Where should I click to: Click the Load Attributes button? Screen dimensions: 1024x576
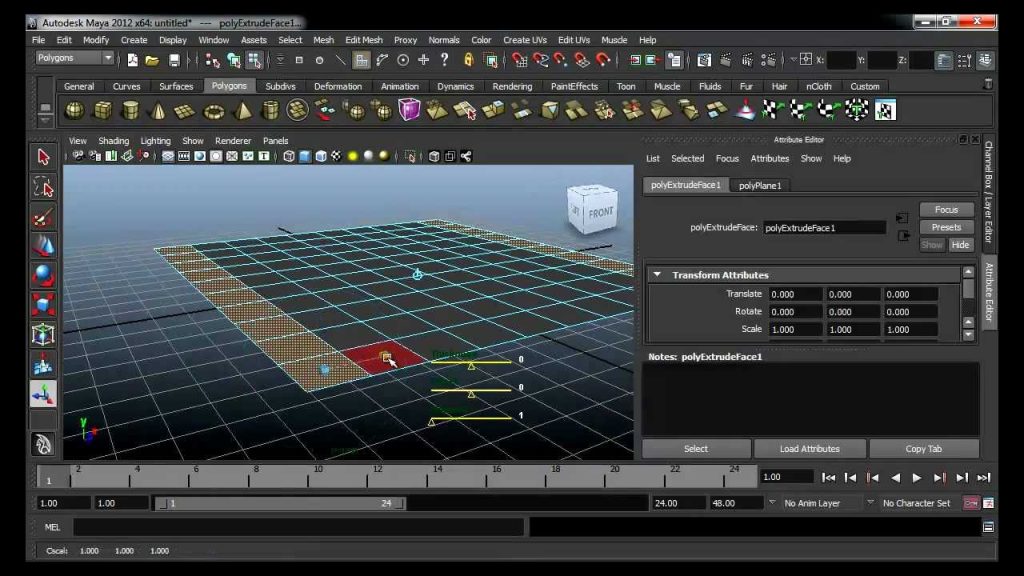[810, 449]
